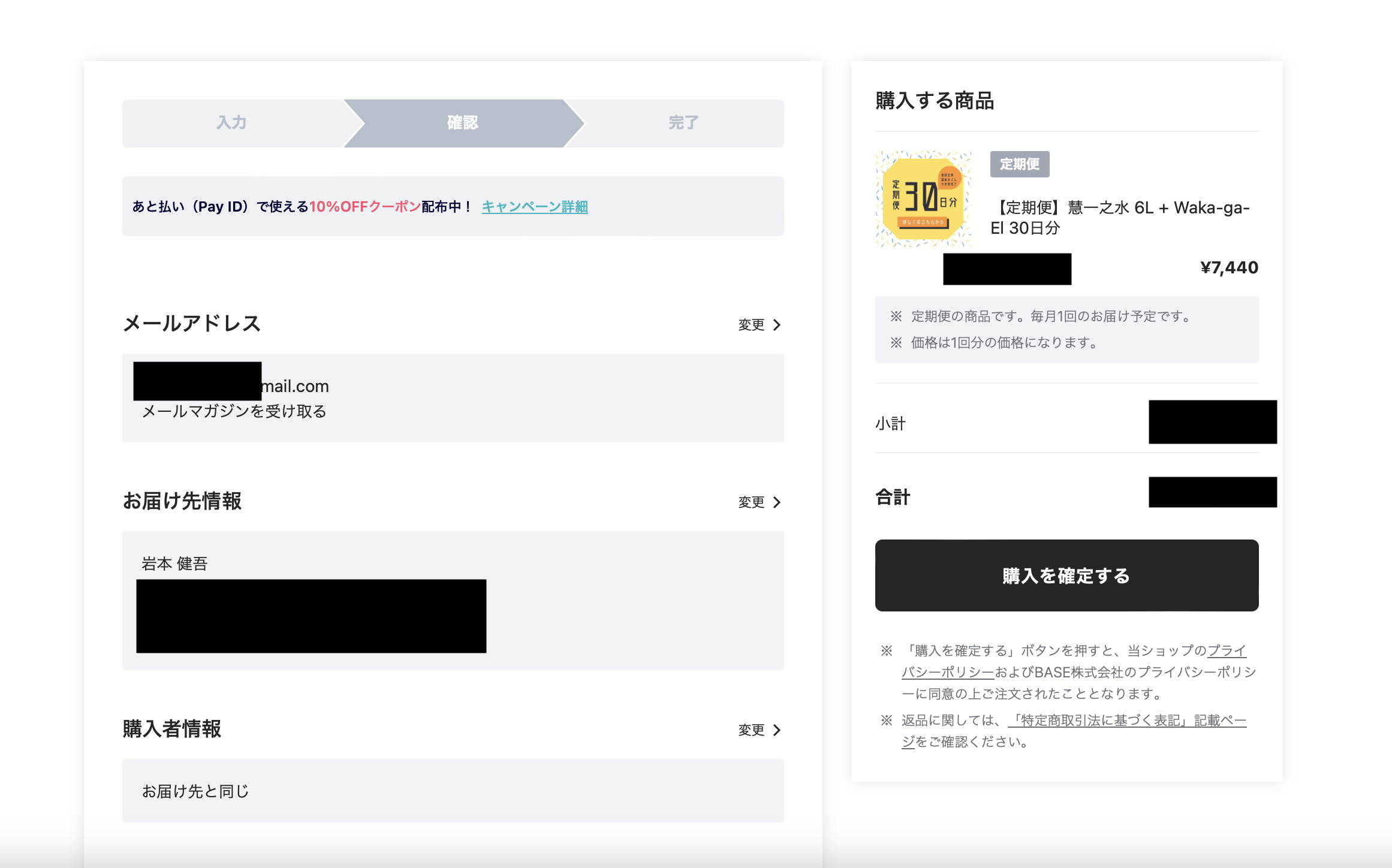Image resolution: width=1392 pixels, height=868 pixels.
Task: Click 変更 next to メールアドレス
Action: click(751, 325)
